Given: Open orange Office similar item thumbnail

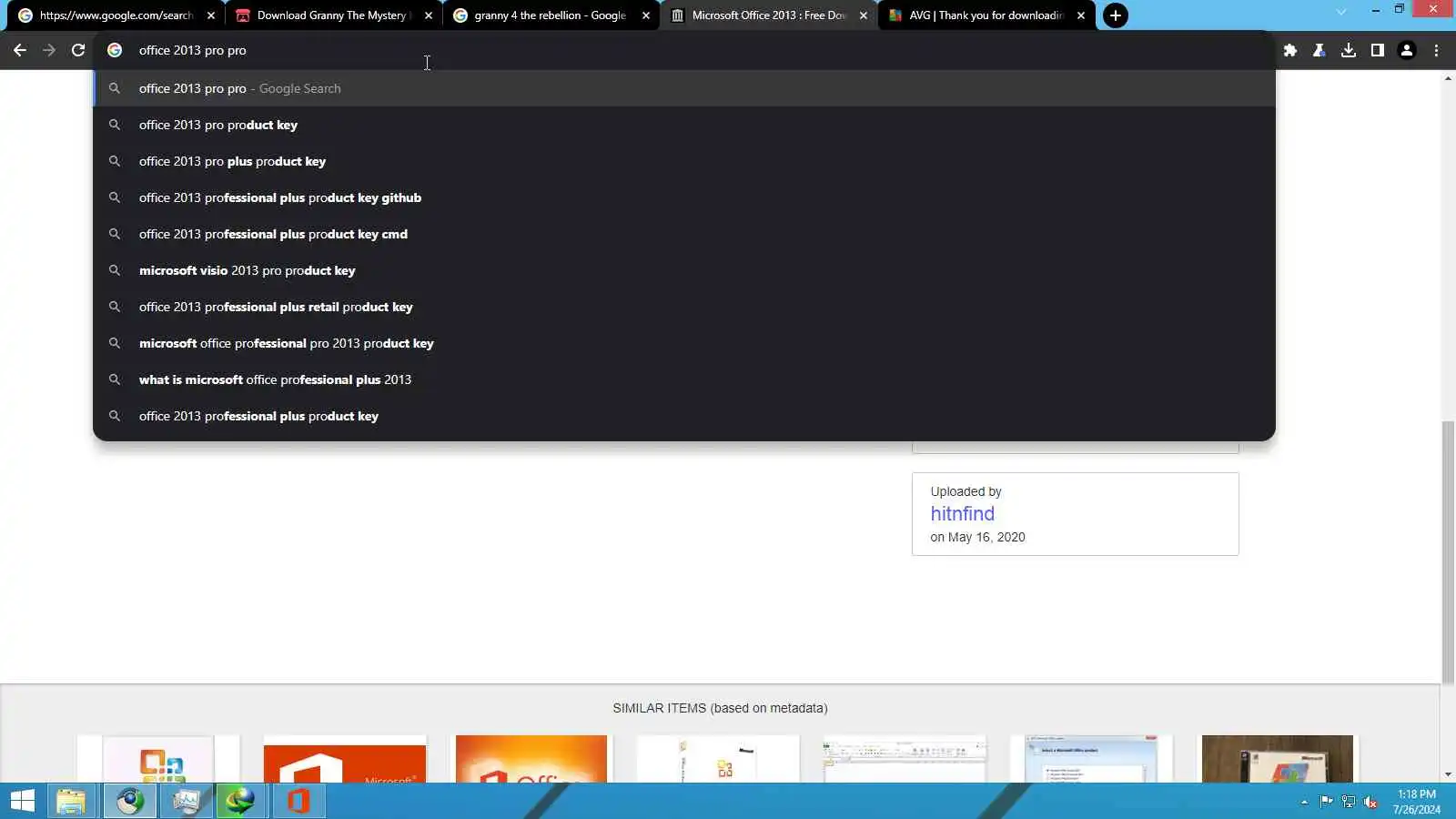Looking at the screenshot, I should 531,759.
